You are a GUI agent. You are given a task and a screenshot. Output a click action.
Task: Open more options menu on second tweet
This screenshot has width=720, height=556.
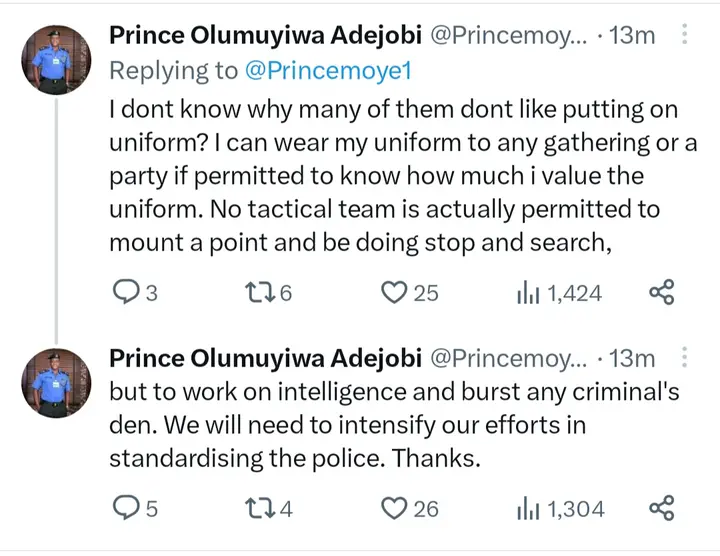[685, 358]
